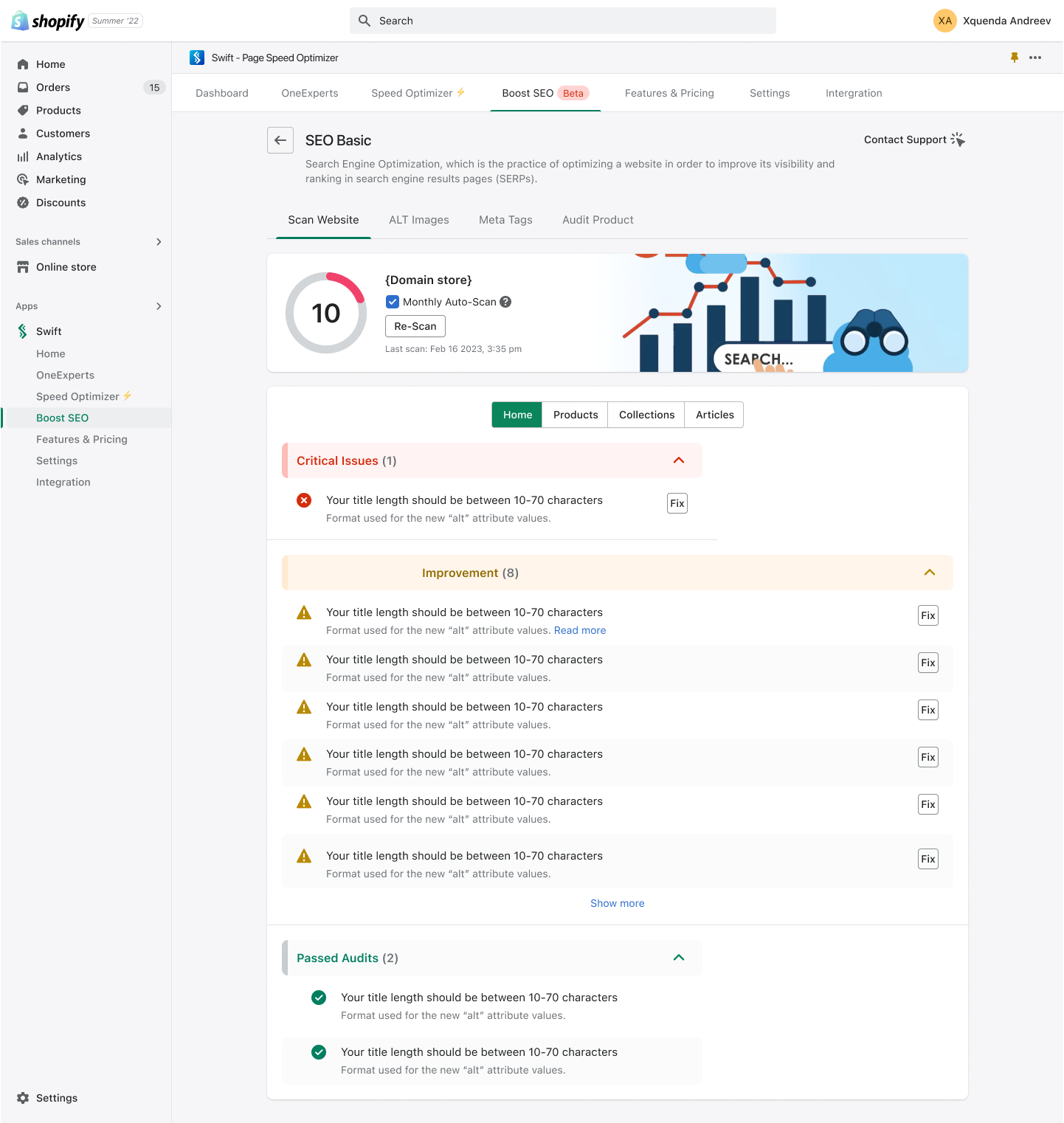This screenshot has height=1123, width=1064.
Task: Select the Articles page filter
Action: click(714, 415)
